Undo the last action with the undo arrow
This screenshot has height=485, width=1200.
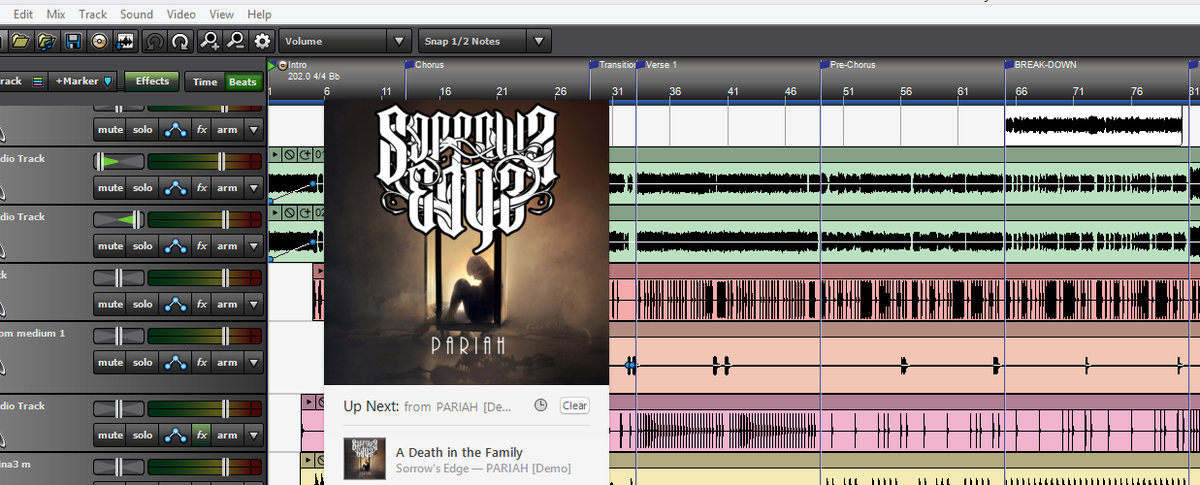tap(155, 41)
